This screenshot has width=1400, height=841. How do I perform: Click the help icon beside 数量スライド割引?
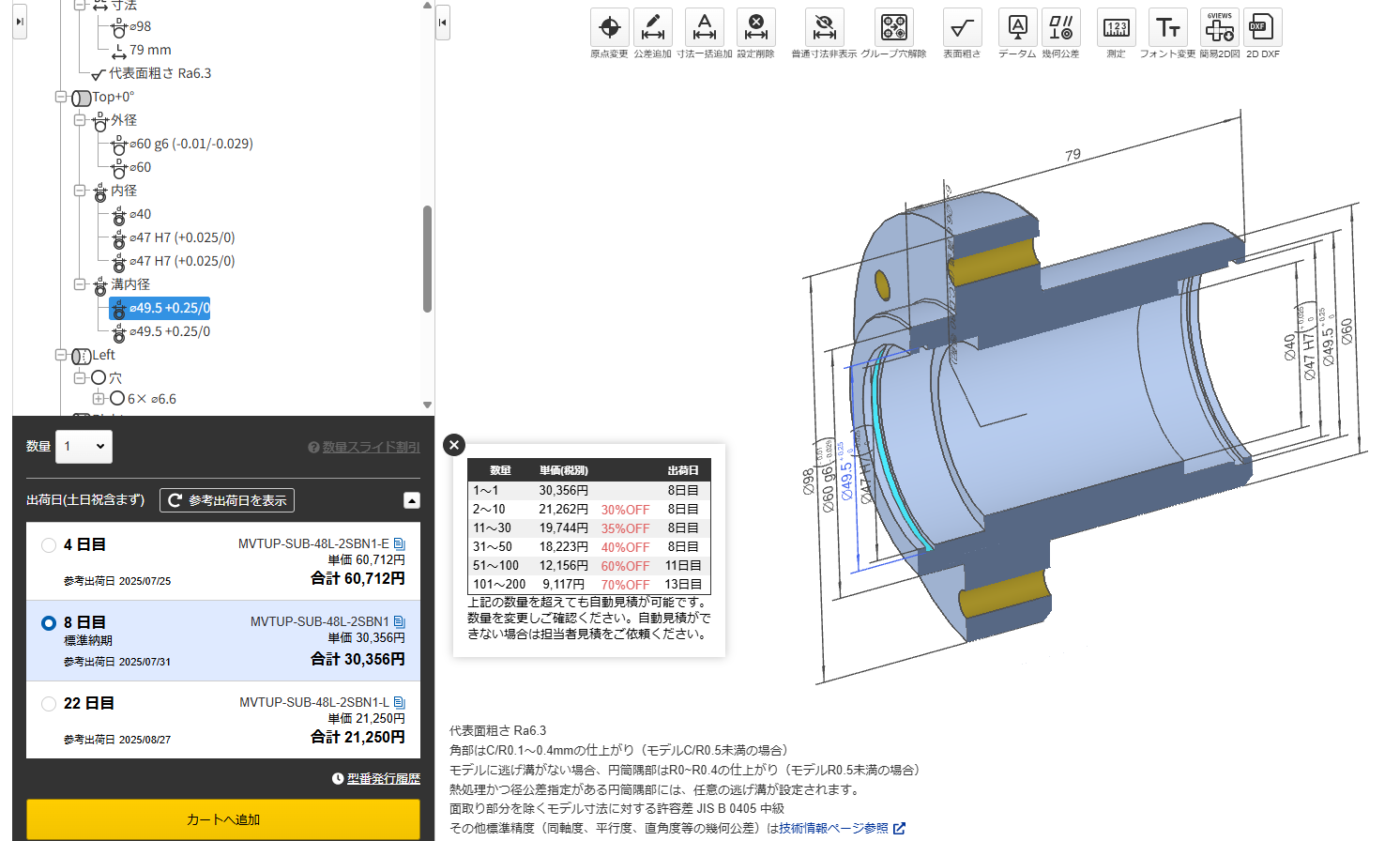[313, 448]
